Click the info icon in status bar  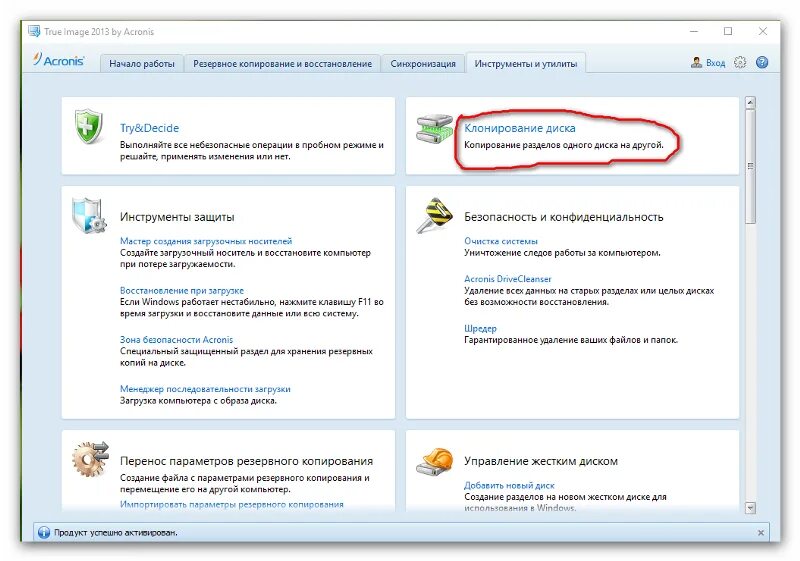click(44, 532)
